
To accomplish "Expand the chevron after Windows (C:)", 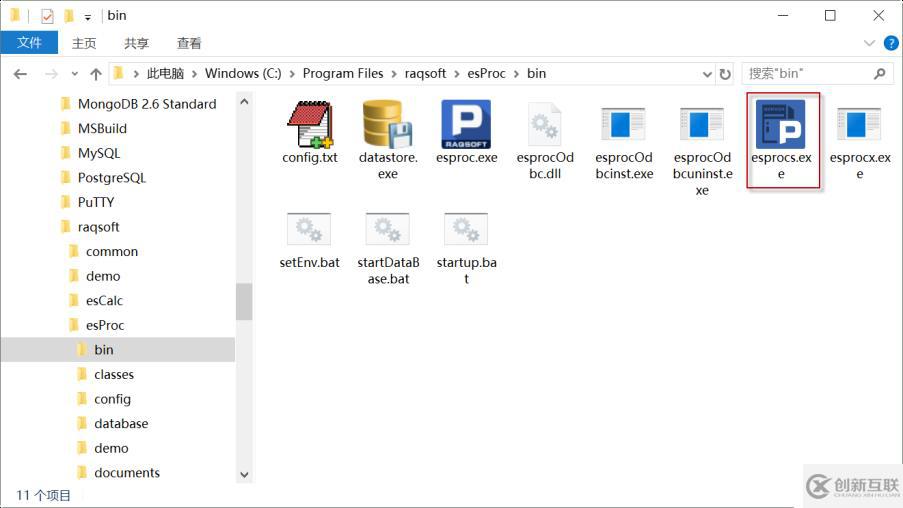I will [292, 74].
